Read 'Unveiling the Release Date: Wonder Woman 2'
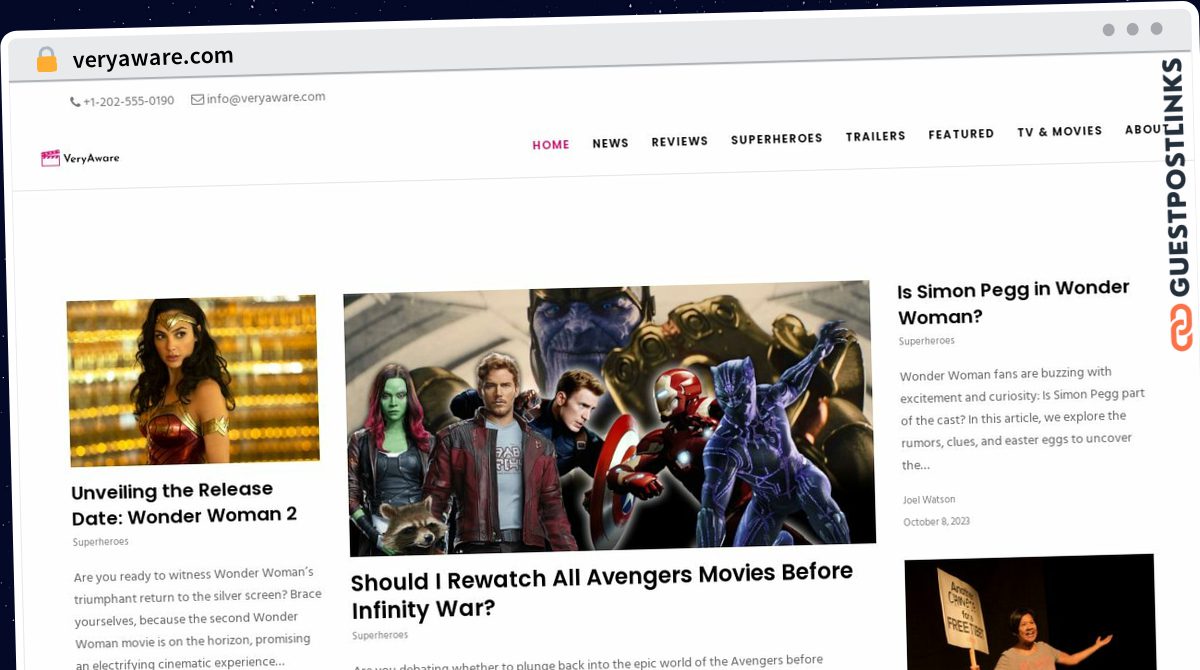 coord(185,503)
